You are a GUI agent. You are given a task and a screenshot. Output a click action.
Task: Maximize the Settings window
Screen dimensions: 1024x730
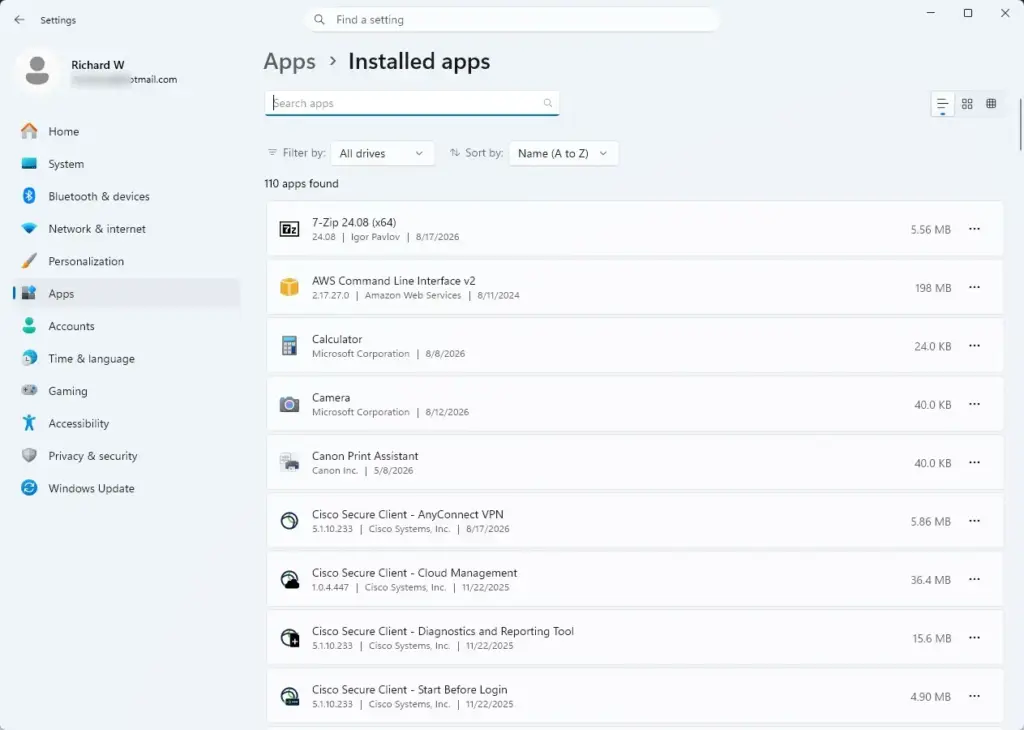coord(968,13)
